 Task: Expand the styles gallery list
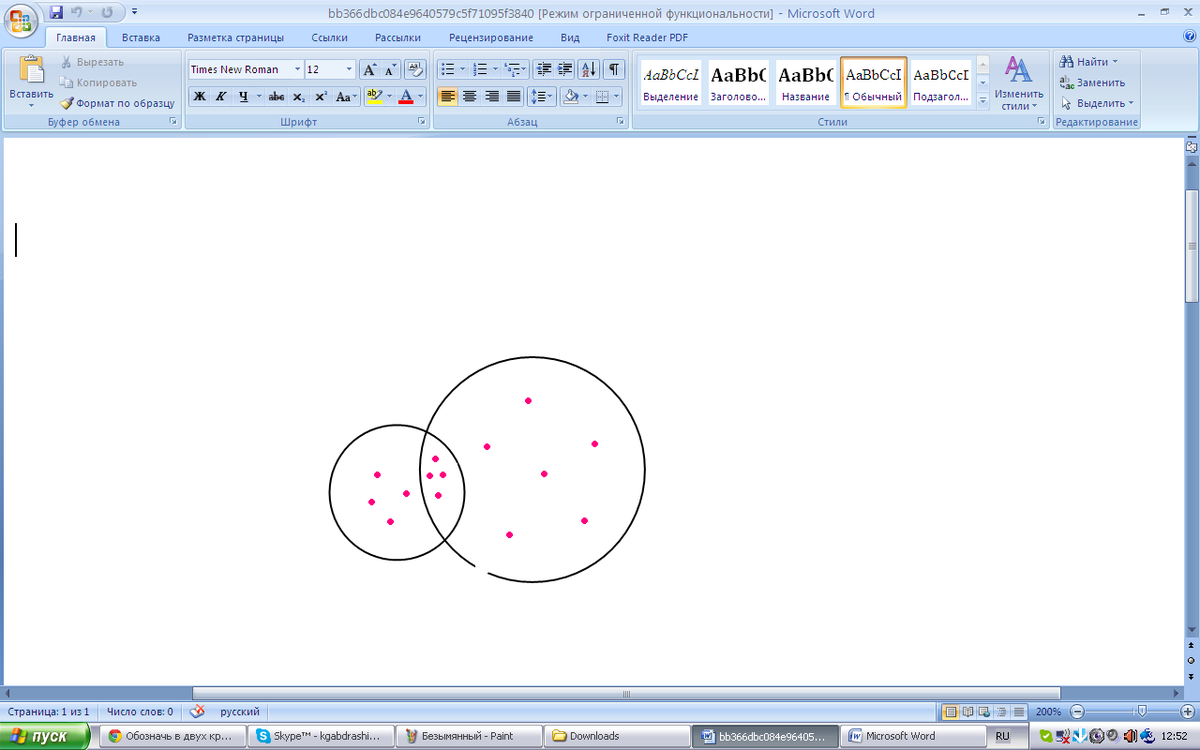[x=982, y=100]
